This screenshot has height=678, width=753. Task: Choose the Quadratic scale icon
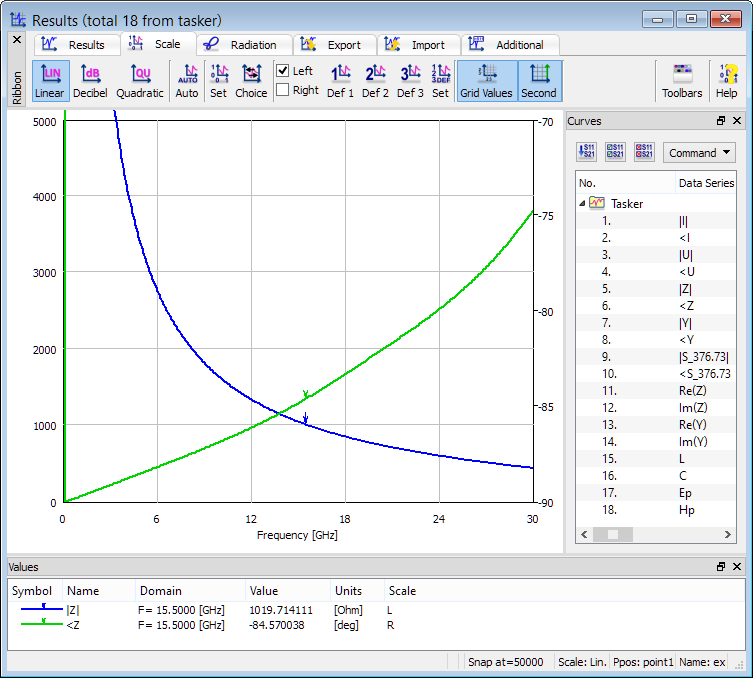point(139,81)
